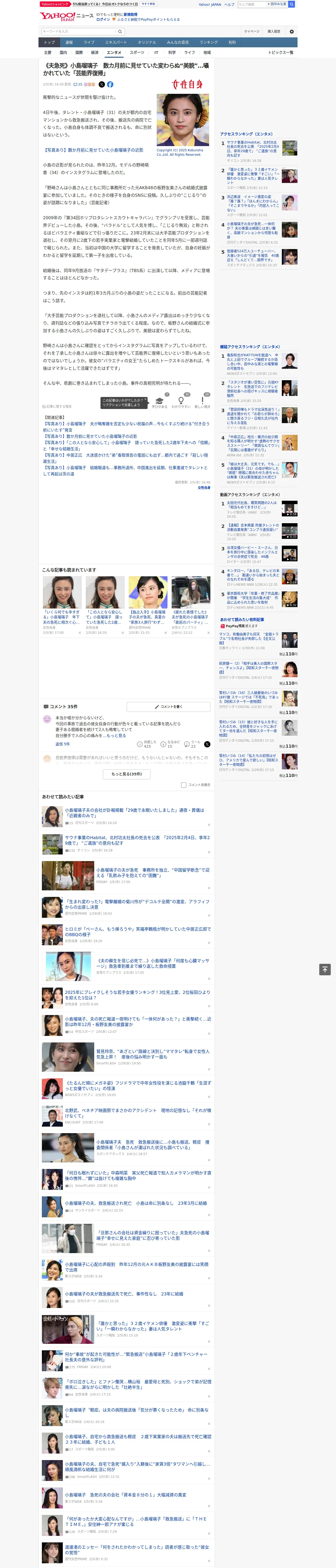
Task: Click 'マイページ' link
Action: [x=251, y=32]
